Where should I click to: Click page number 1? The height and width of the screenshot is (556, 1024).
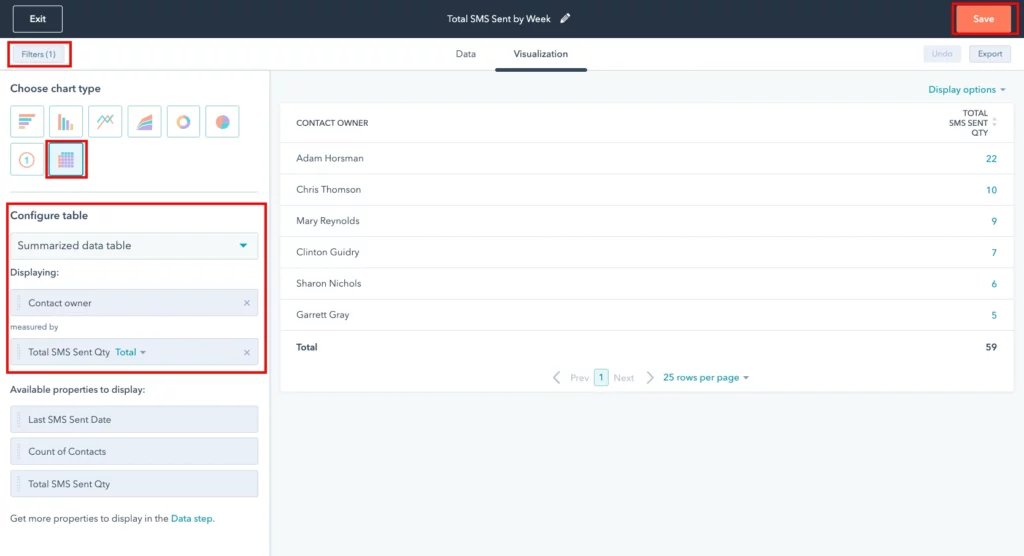point(601,378)
